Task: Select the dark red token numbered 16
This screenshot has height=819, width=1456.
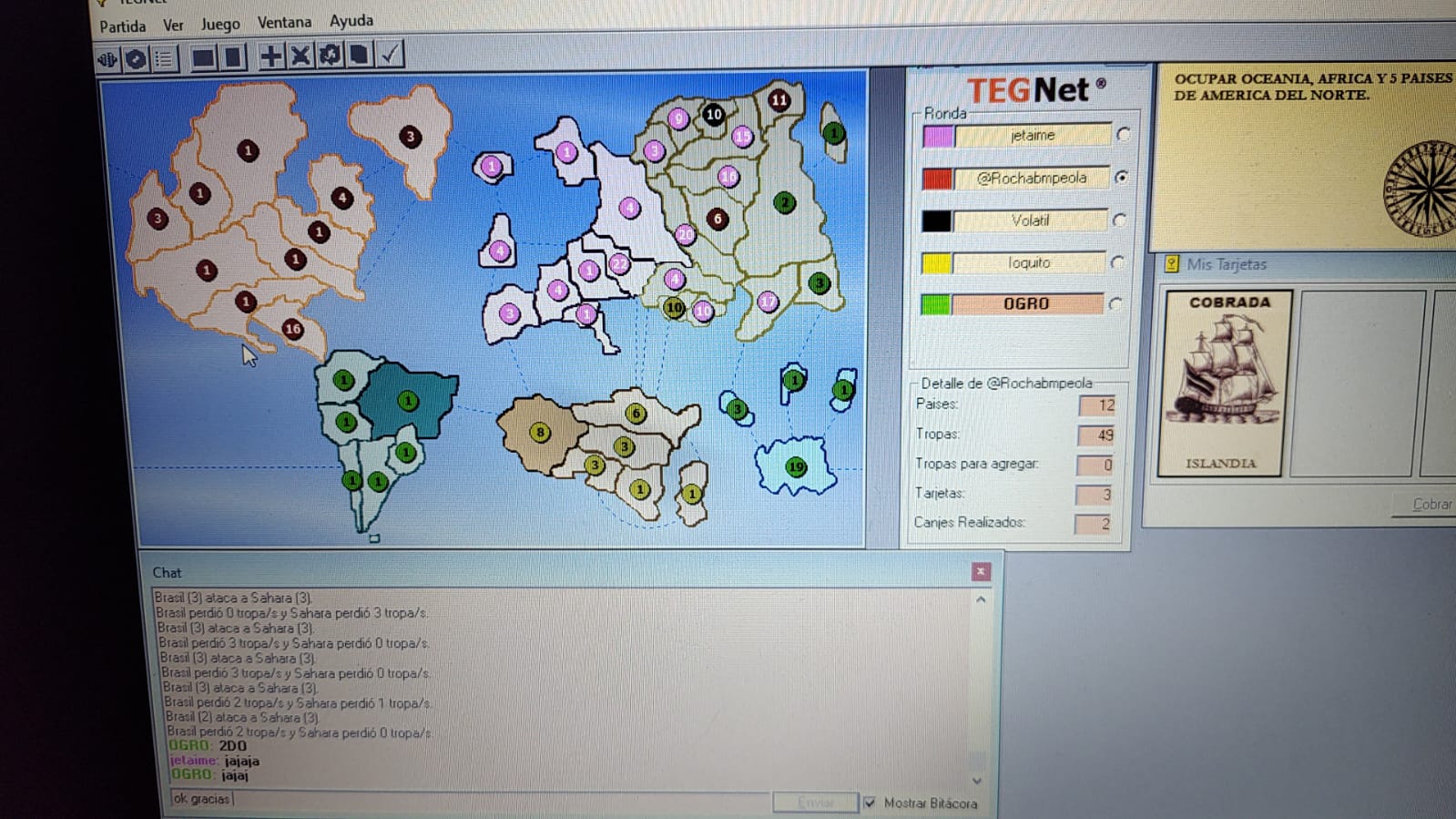Action: coord(292,329)
